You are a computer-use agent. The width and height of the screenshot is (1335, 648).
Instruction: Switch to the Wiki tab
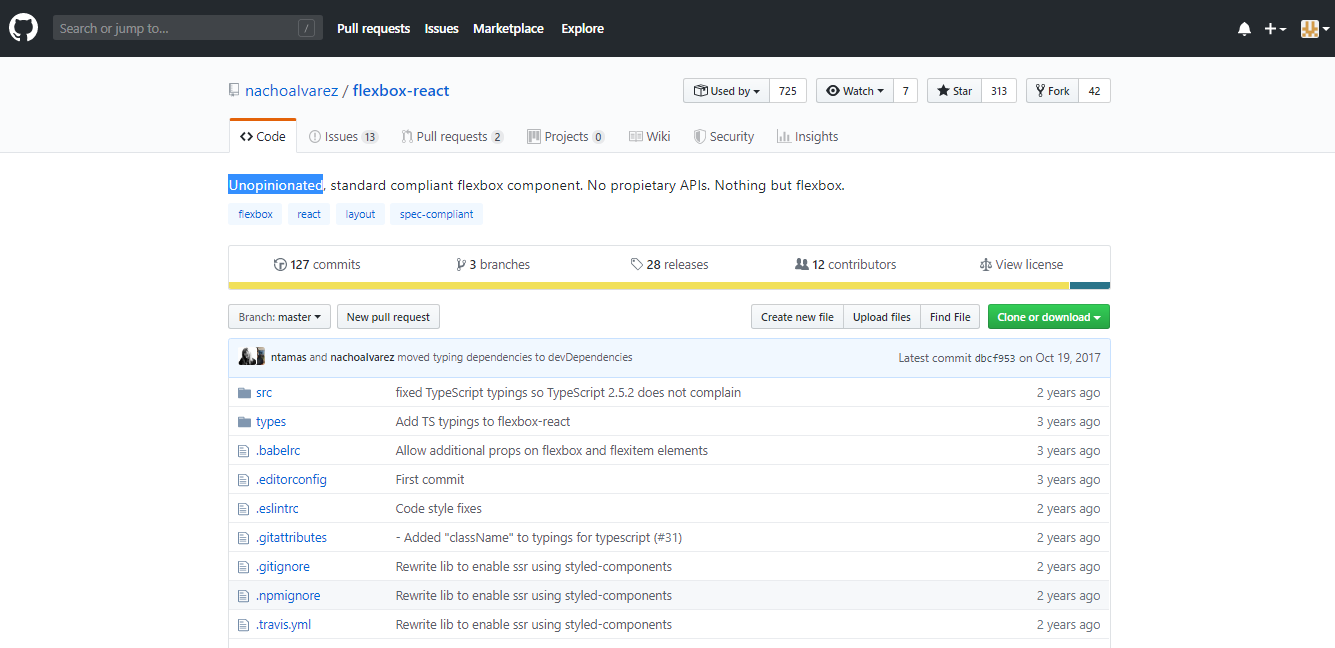(649, 137)
